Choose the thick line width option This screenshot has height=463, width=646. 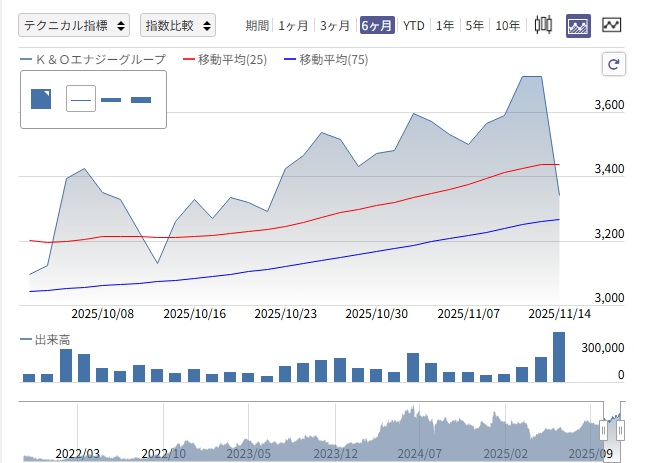point(141,99)
